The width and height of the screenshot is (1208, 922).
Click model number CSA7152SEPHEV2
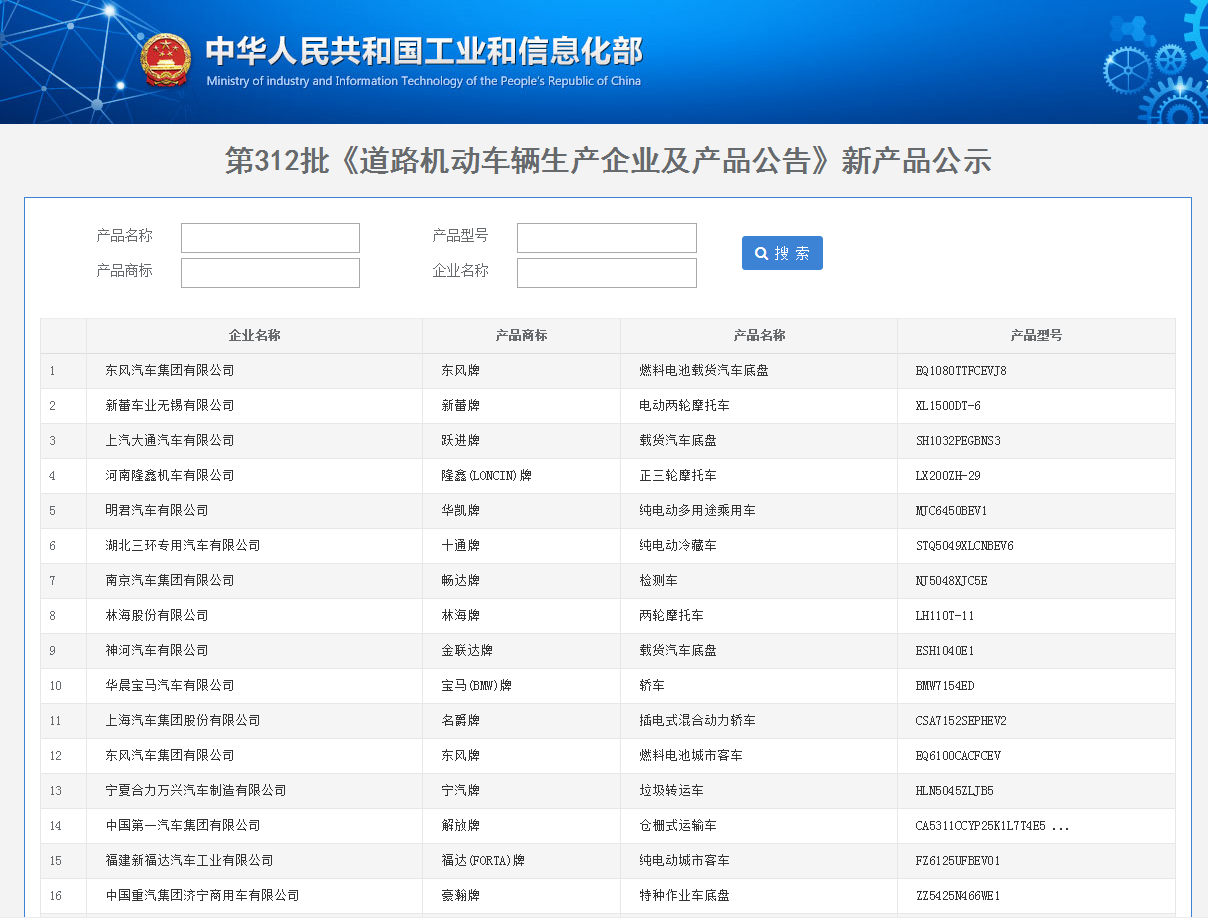pyautogui.click(x=961, y=721)
